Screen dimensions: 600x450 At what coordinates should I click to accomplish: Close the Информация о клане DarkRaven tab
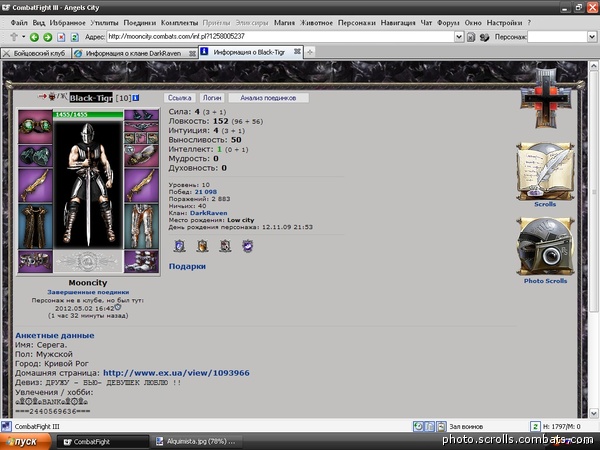192,54
